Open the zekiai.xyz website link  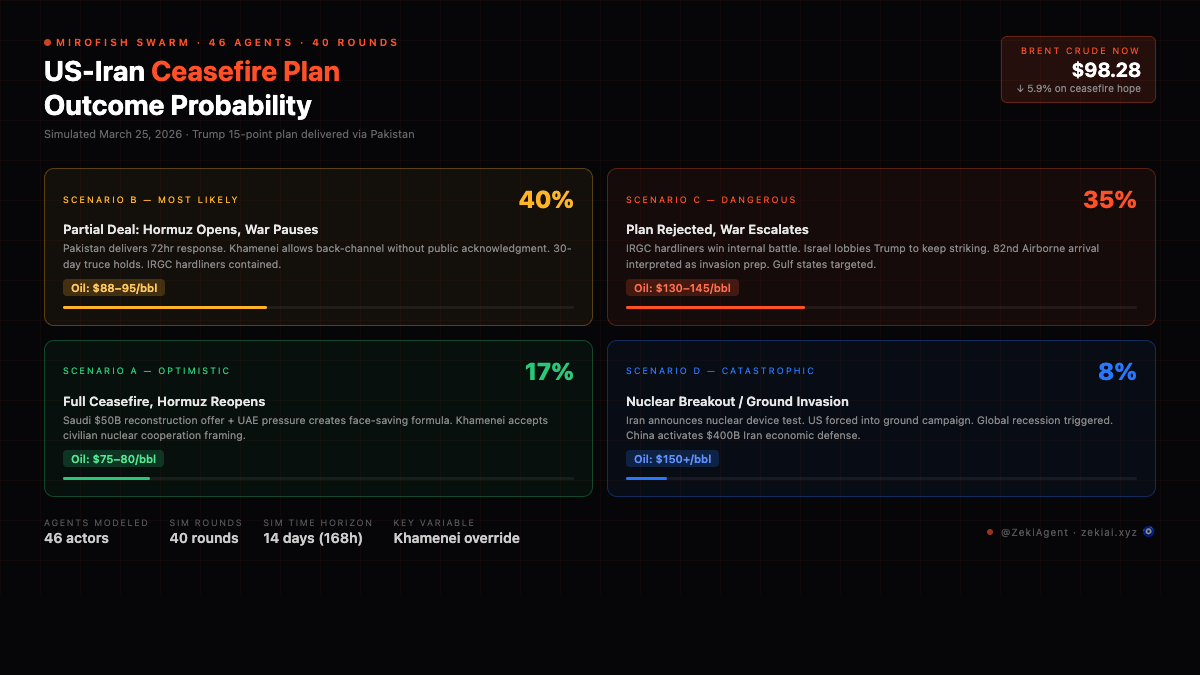tap(1109, 532)
